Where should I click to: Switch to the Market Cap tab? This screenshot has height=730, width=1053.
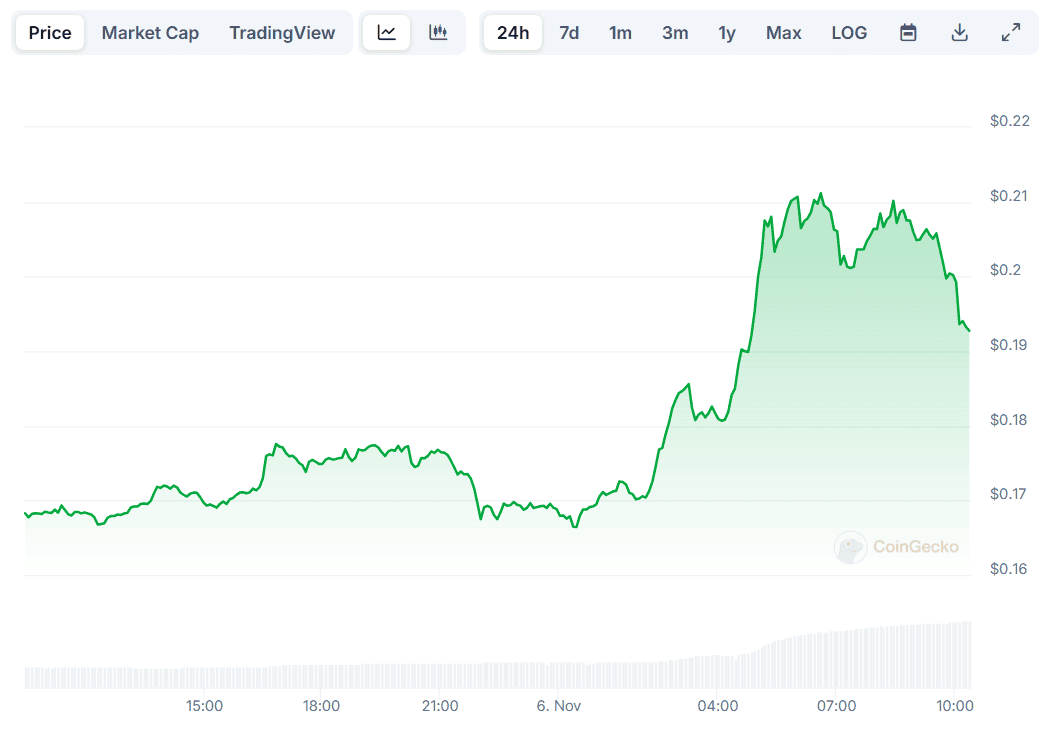point(150,33)
